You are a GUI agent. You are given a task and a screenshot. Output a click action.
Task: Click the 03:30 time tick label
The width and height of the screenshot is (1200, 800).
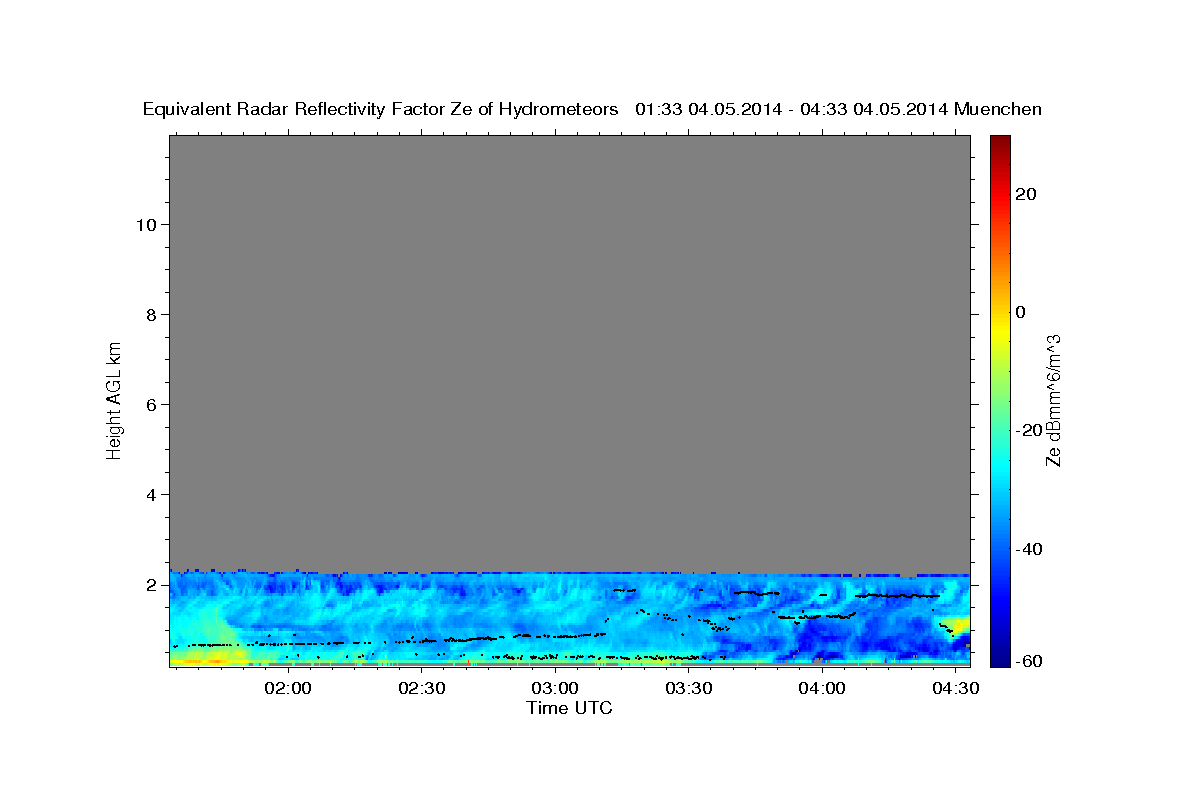click(689, 689)
